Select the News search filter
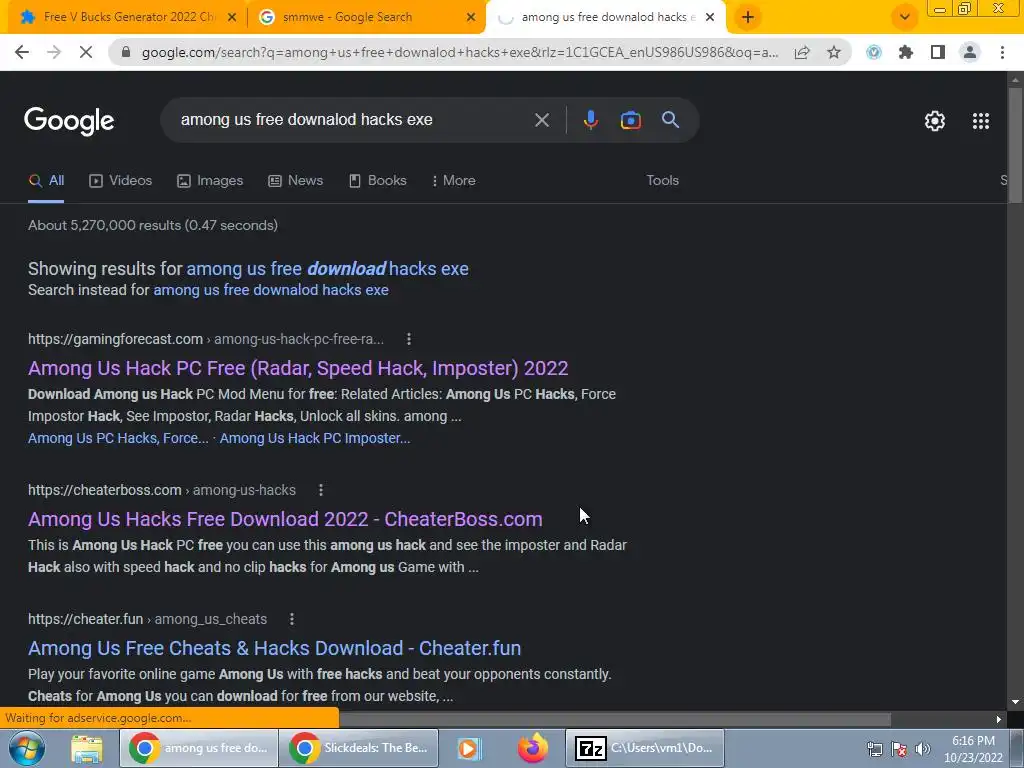 click(x=296, y=181)
